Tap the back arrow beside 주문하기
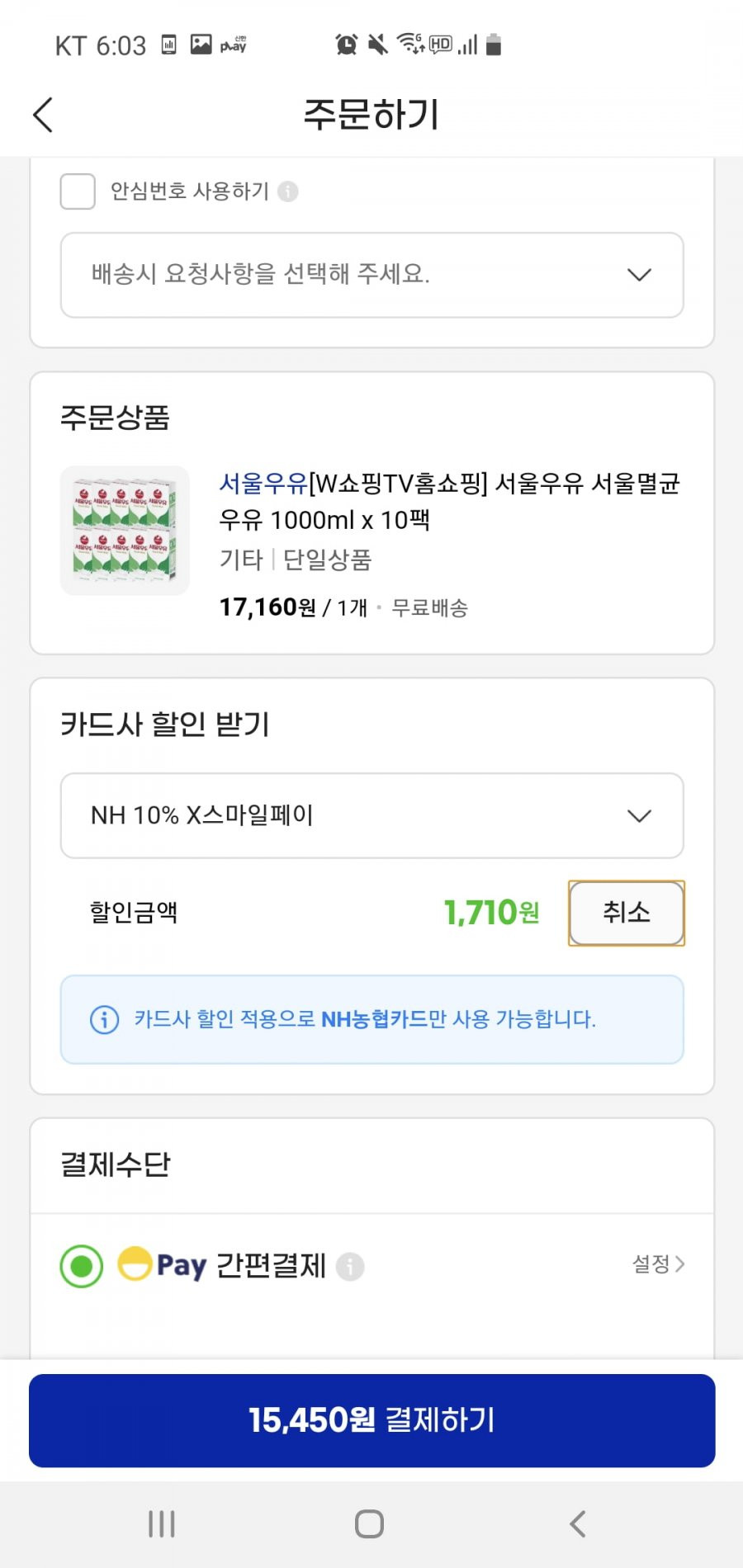Viewport: 743px width, 1568px height. click(43, 115)
